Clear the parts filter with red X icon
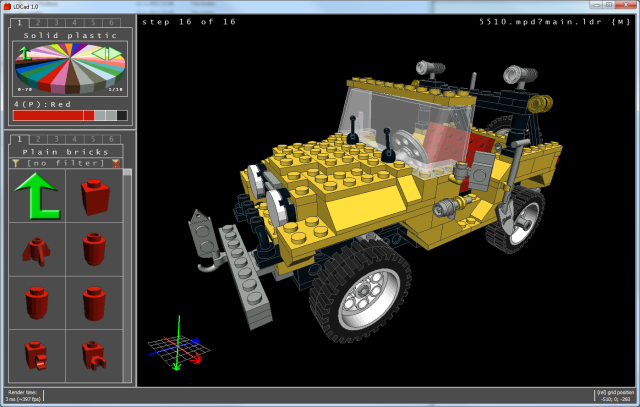 pos(116,162)
